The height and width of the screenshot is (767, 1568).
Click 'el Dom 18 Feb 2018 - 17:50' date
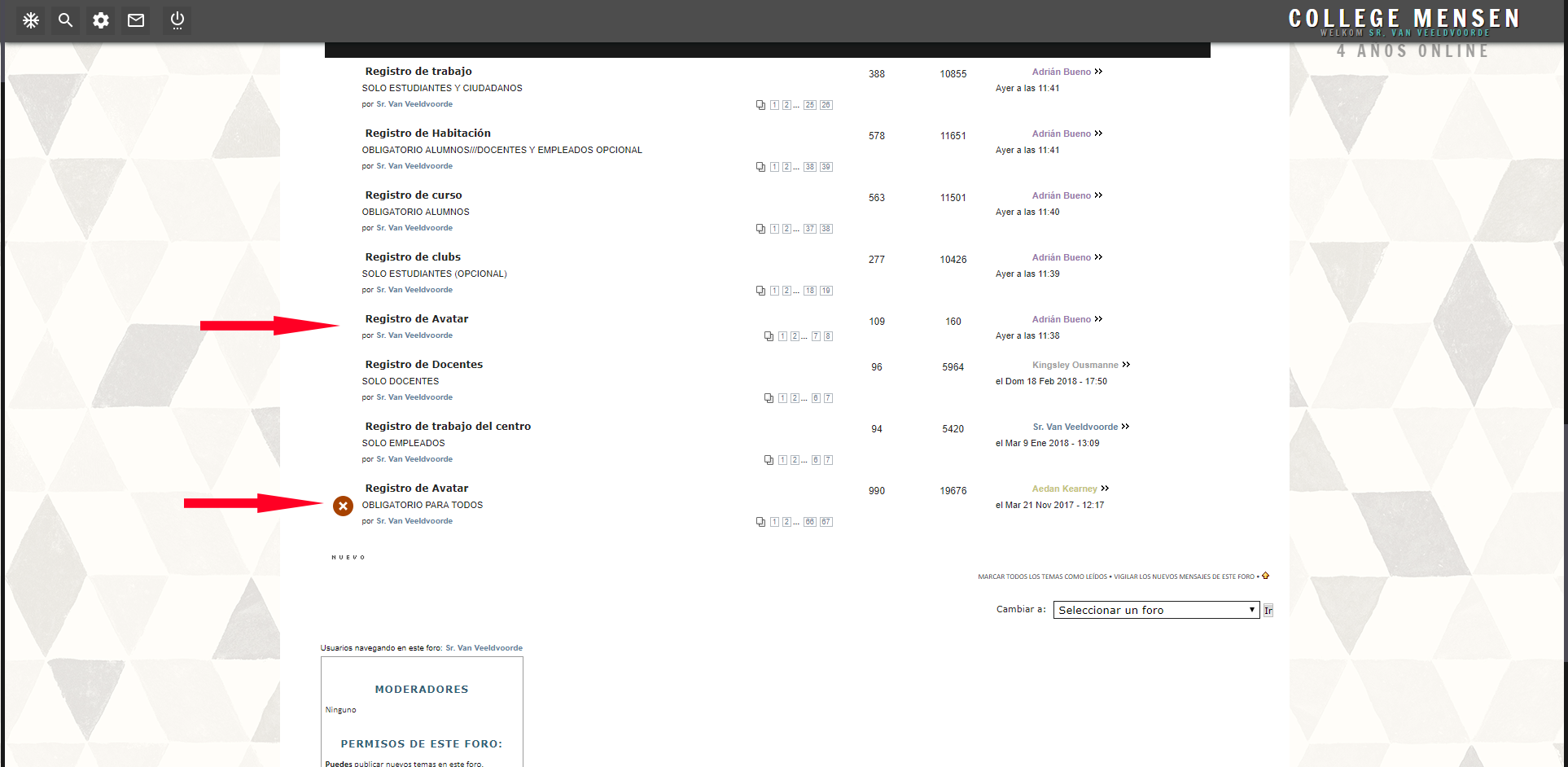tap(1051, 381)
